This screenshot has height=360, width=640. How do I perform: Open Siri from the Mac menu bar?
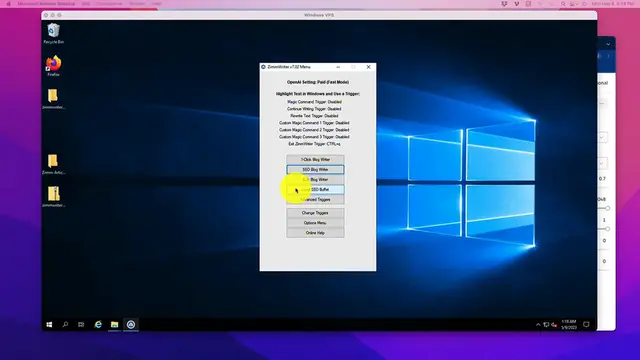click(584, 4)
